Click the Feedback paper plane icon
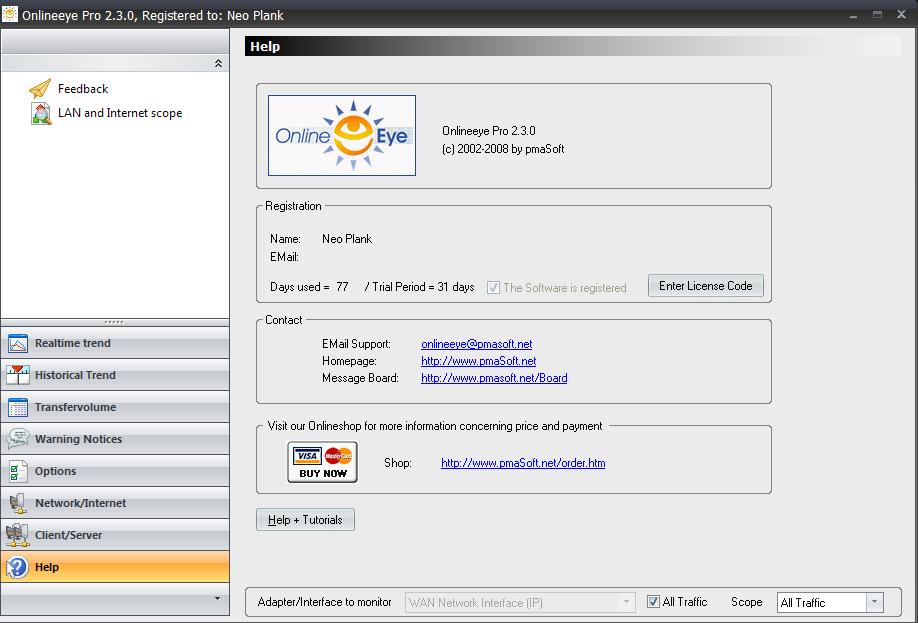 click(x=40, y=88)
